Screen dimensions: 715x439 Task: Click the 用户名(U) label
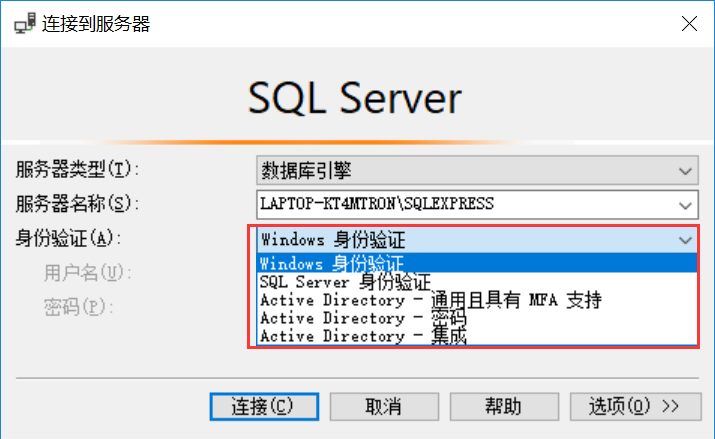(x=88, y=273)
